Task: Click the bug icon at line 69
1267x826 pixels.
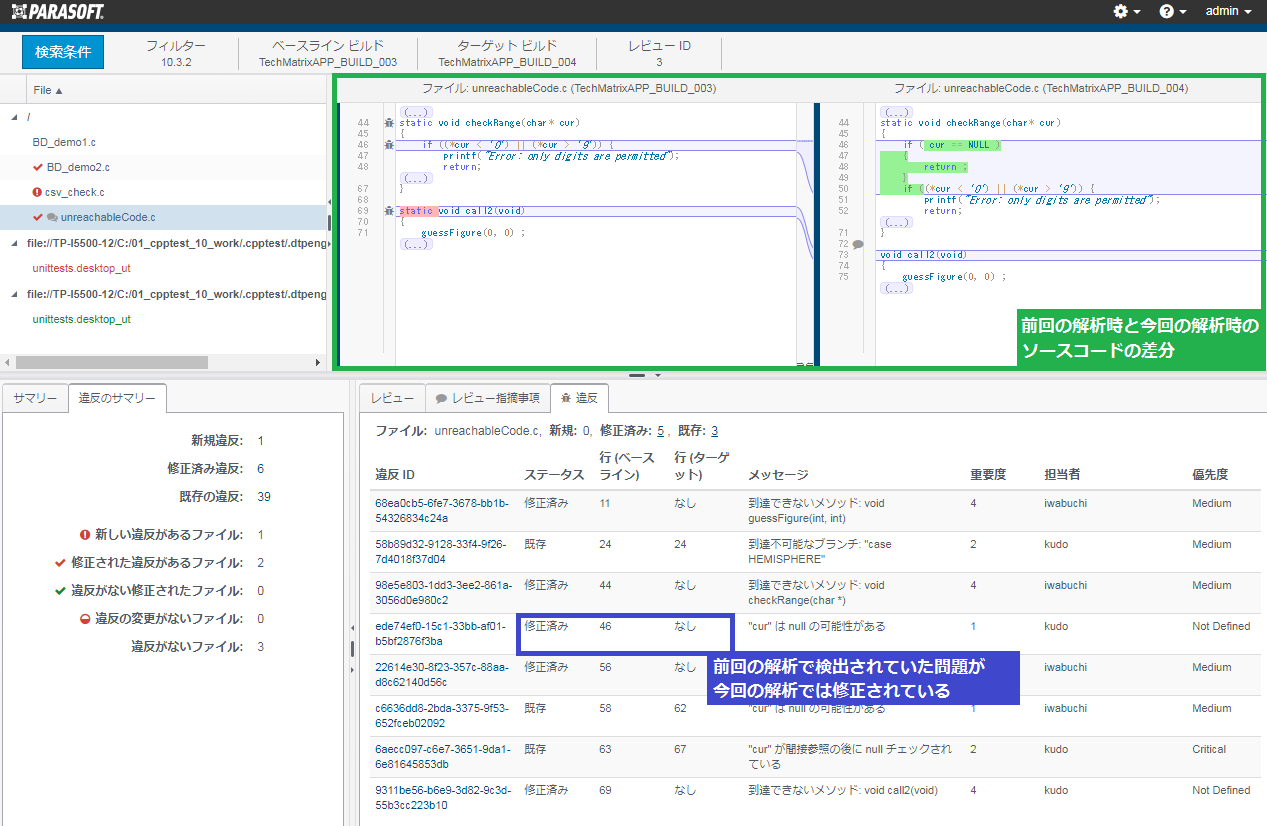Action: pos(389,211)
